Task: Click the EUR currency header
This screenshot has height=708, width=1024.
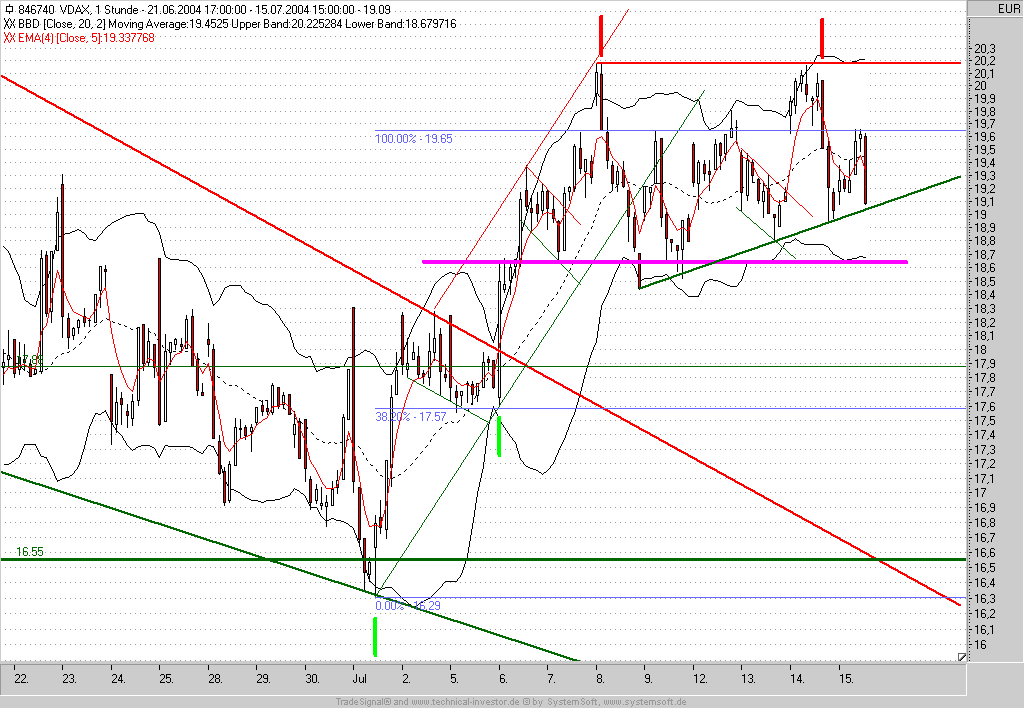Action: [1007, 8]
